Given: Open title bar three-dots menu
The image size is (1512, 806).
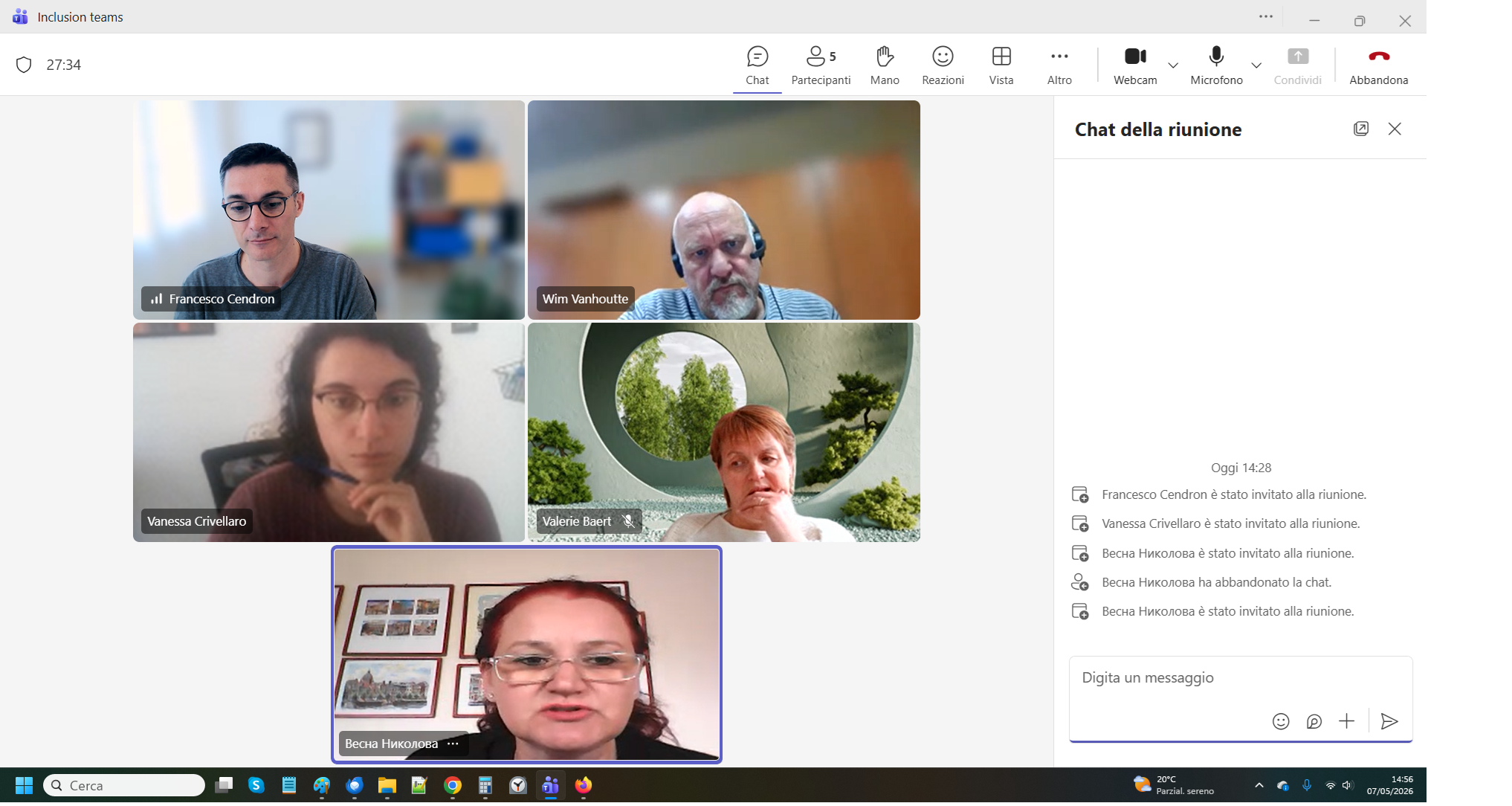Looking at the screenshot, I should click(x=1266, y=16).
